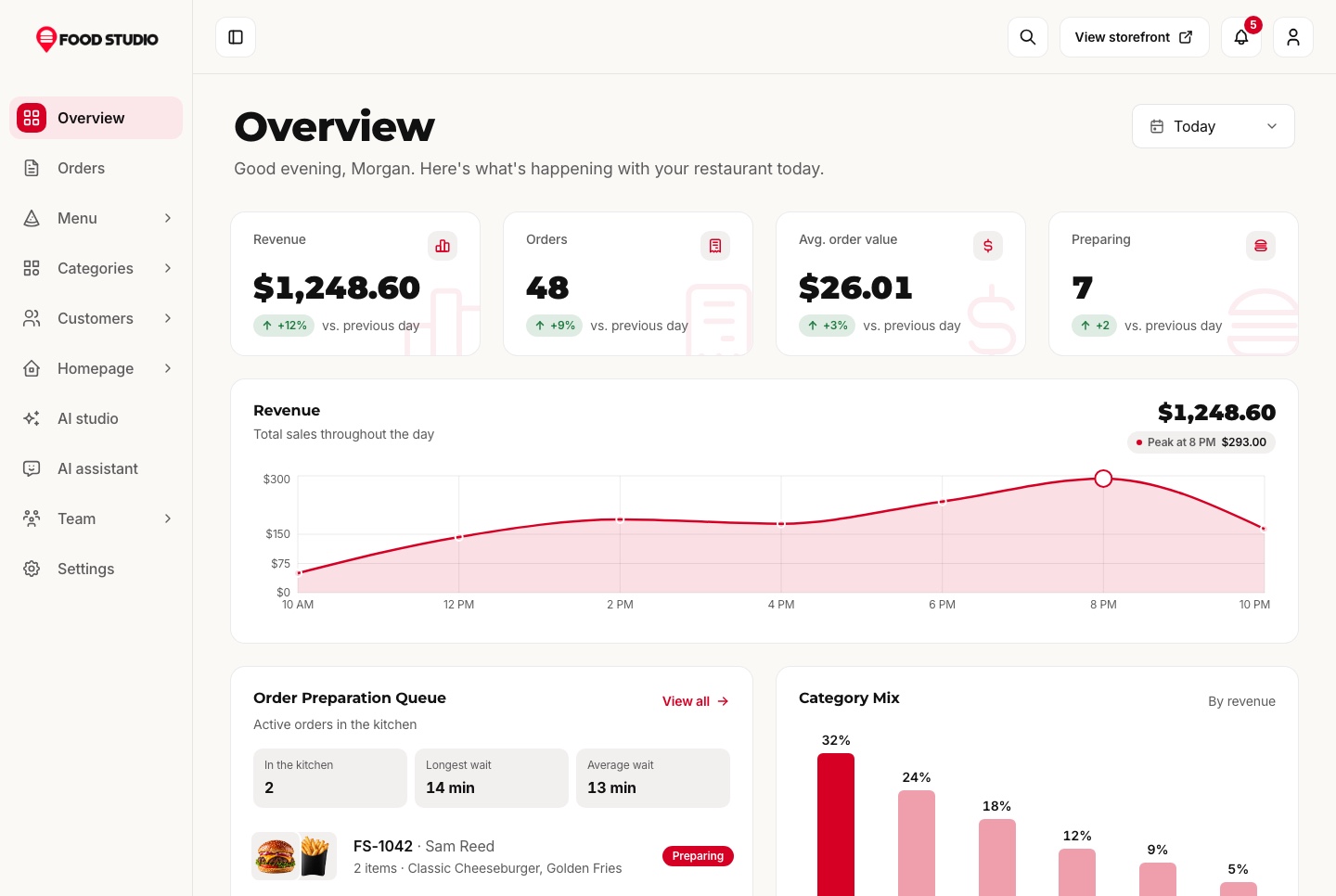Click the external link icon in View storefront
The height and width of the screenshot is (896, 1336).
click(x=1186, y=37)
